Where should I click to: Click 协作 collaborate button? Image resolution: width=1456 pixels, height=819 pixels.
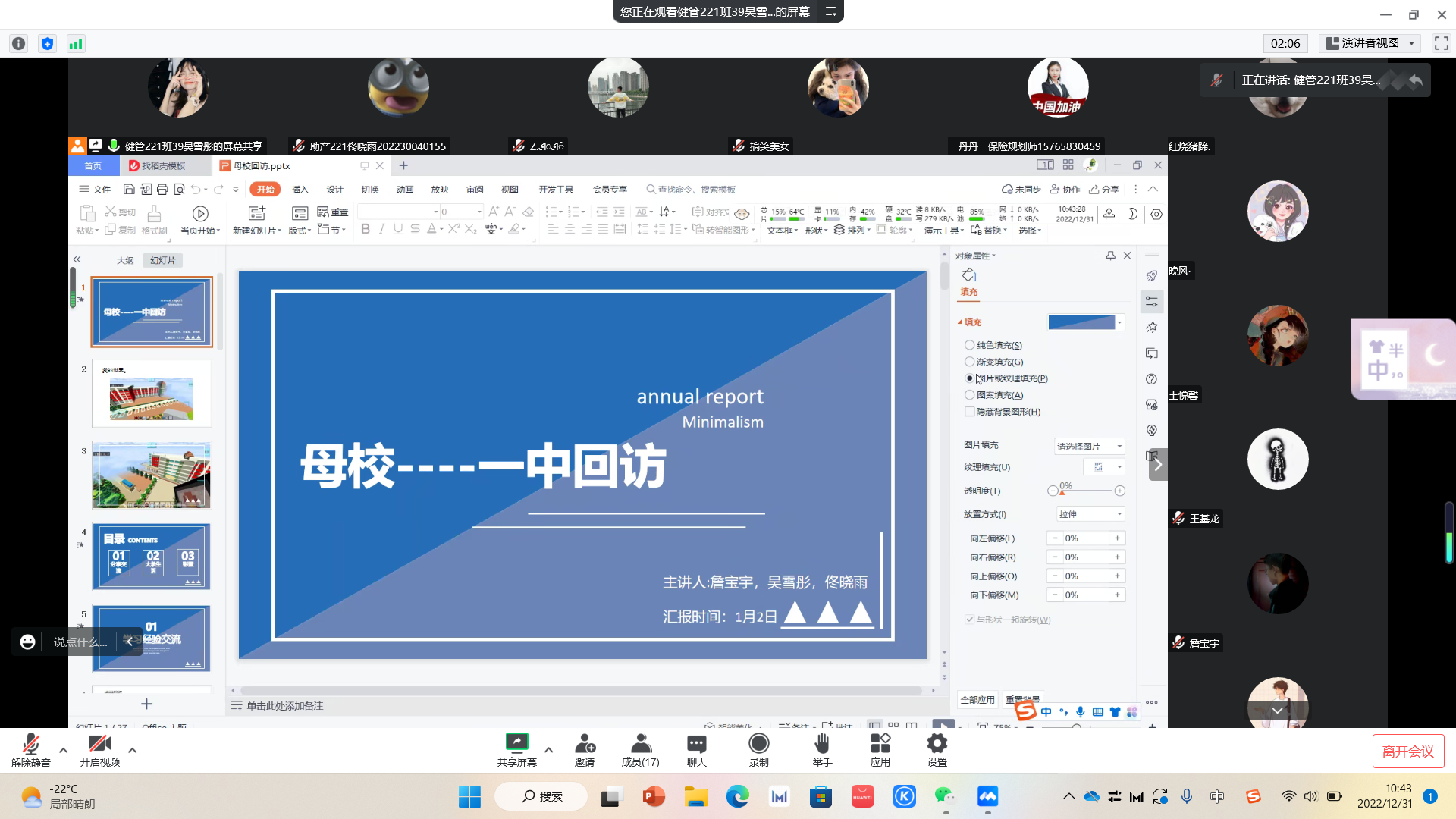tap(1065, 190)
